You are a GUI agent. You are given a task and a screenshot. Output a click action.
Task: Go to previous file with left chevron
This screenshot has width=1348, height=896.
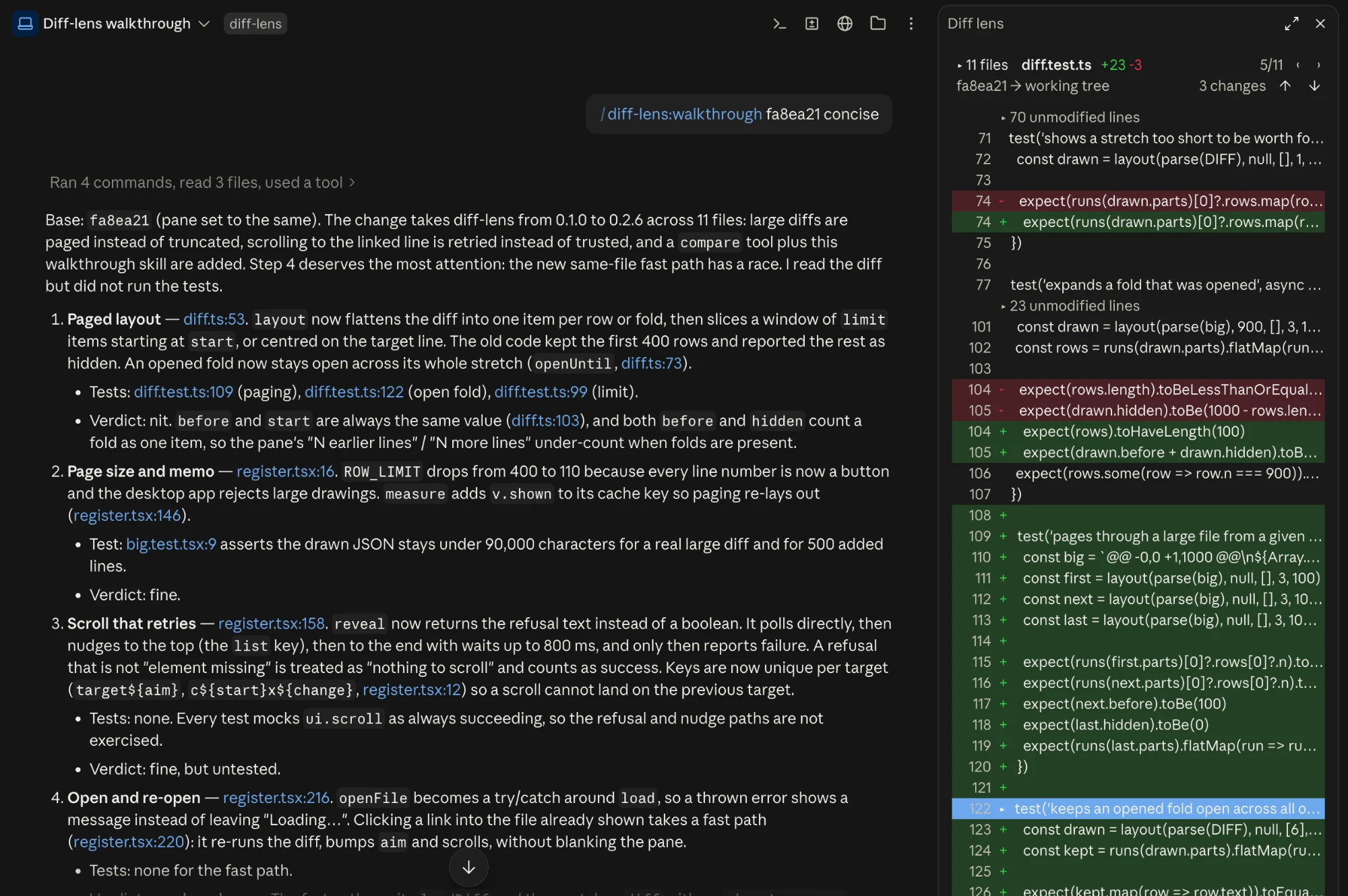1298,65
